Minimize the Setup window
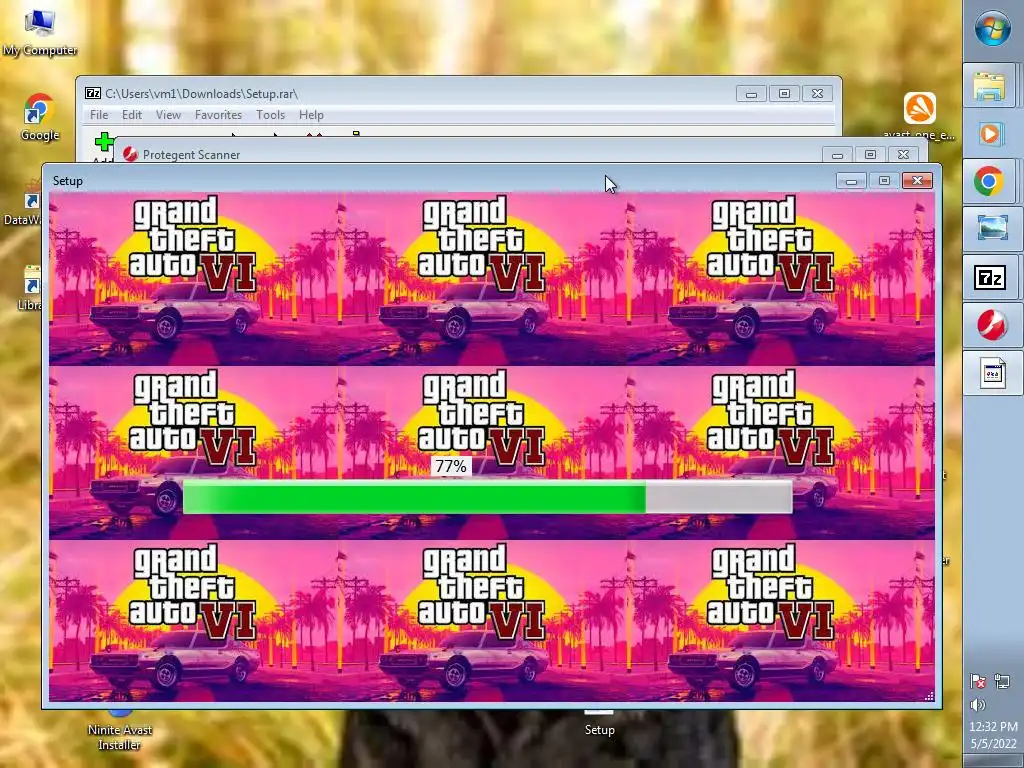The image size is (1024, 768). [x=851, y=181]
